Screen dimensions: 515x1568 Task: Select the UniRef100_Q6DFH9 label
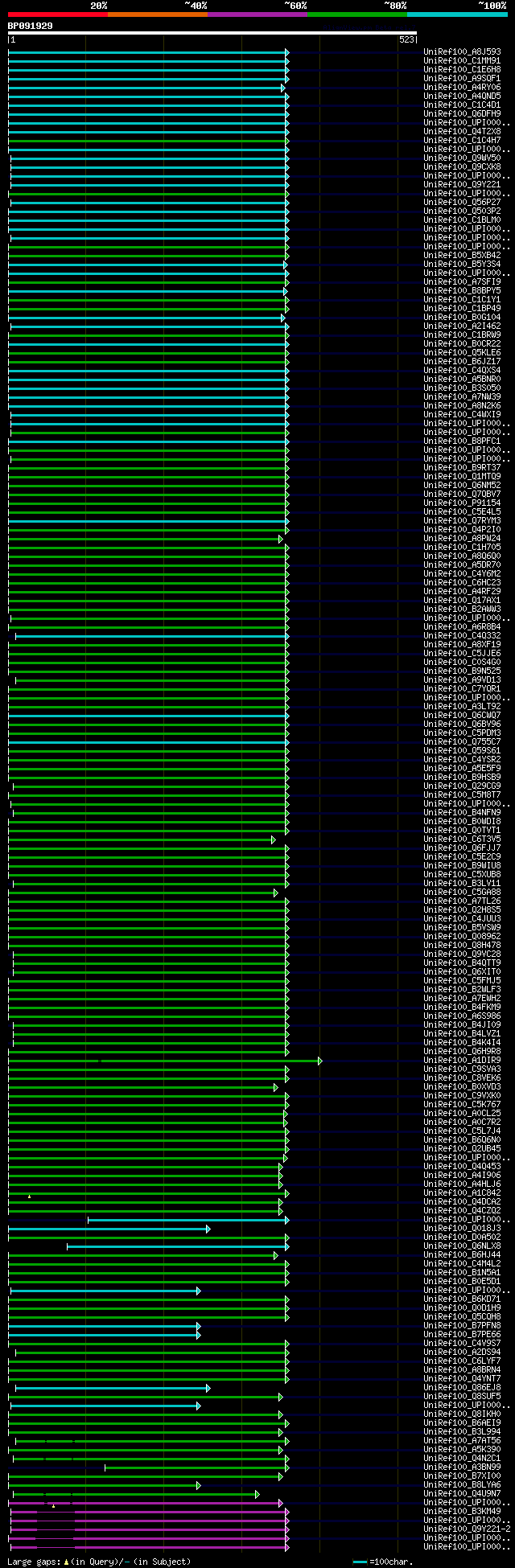pos(462,114)
